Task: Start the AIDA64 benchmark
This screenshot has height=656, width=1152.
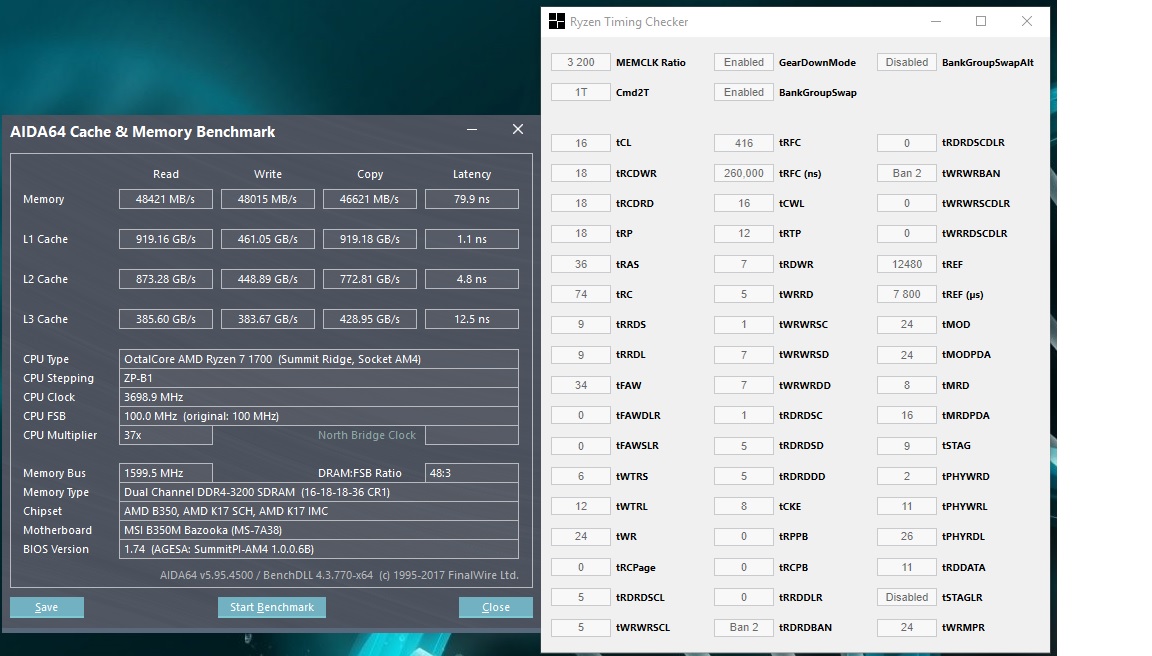Action: (272, 607)
